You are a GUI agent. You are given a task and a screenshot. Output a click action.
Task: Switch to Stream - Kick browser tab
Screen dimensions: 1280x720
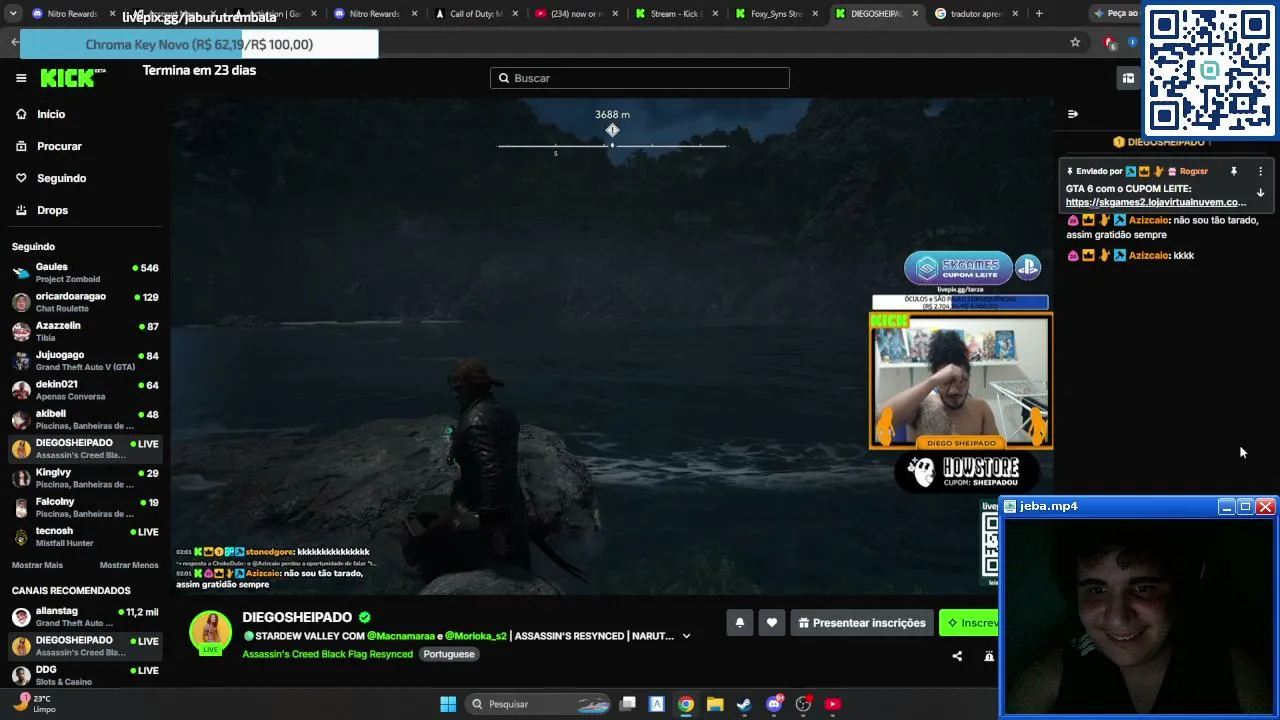676,14
